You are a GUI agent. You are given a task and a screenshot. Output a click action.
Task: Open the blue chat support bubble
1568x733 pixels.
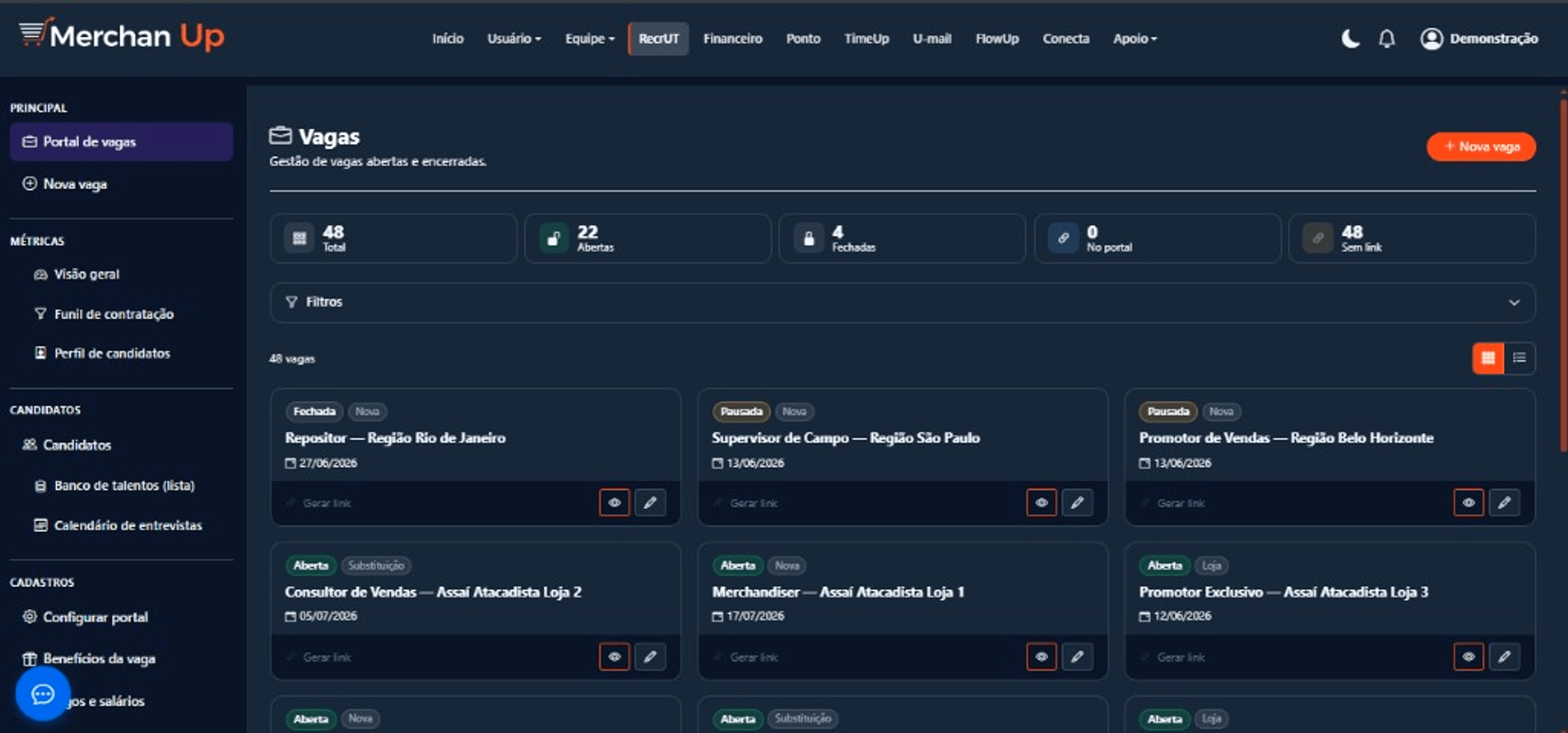coord(42,693)
